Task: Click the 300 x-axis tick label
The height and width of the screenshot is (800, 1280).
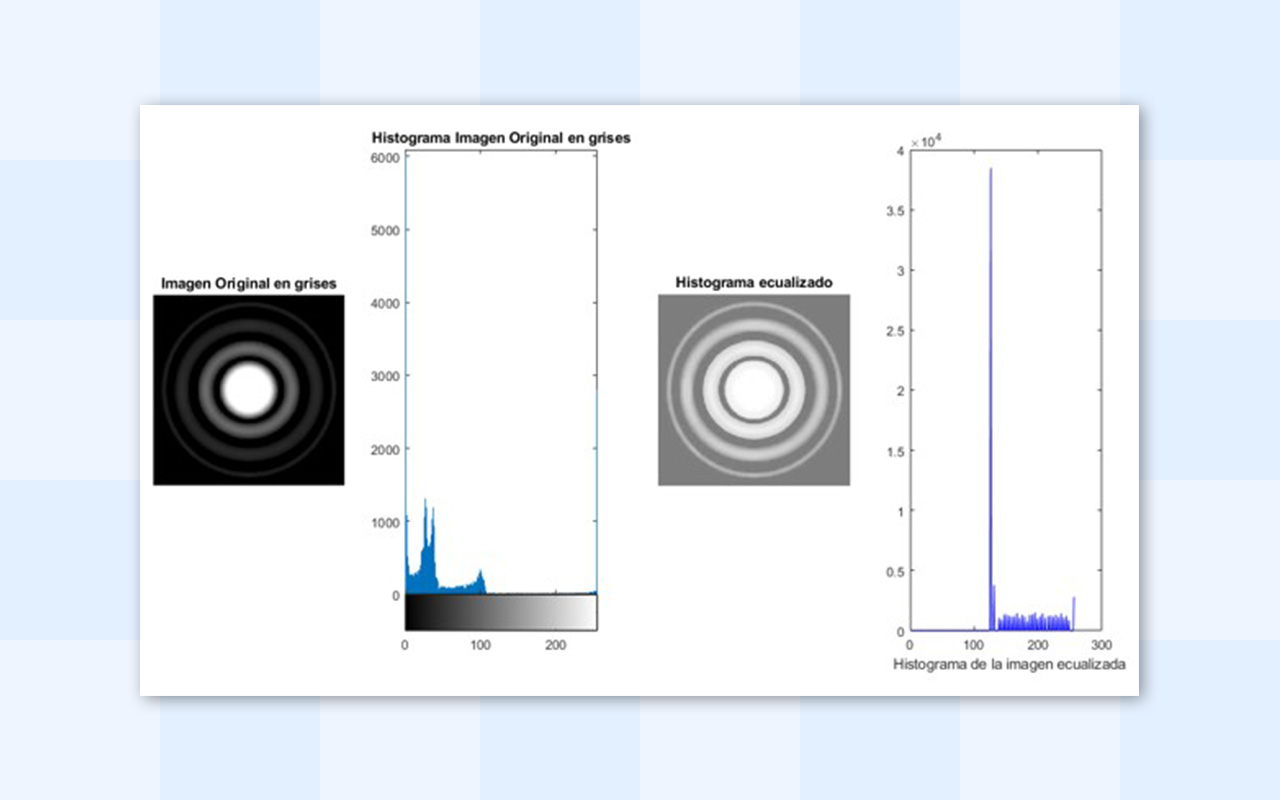Action: (x=1101, y=646)
